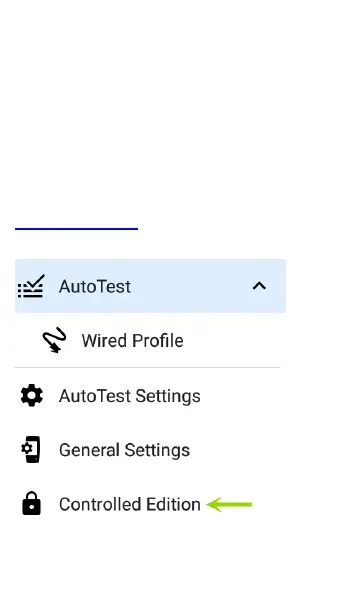This screenshot has width=360, height=612.
Task: Click the General Settings phone-gear icon
Action: point(31,450)
